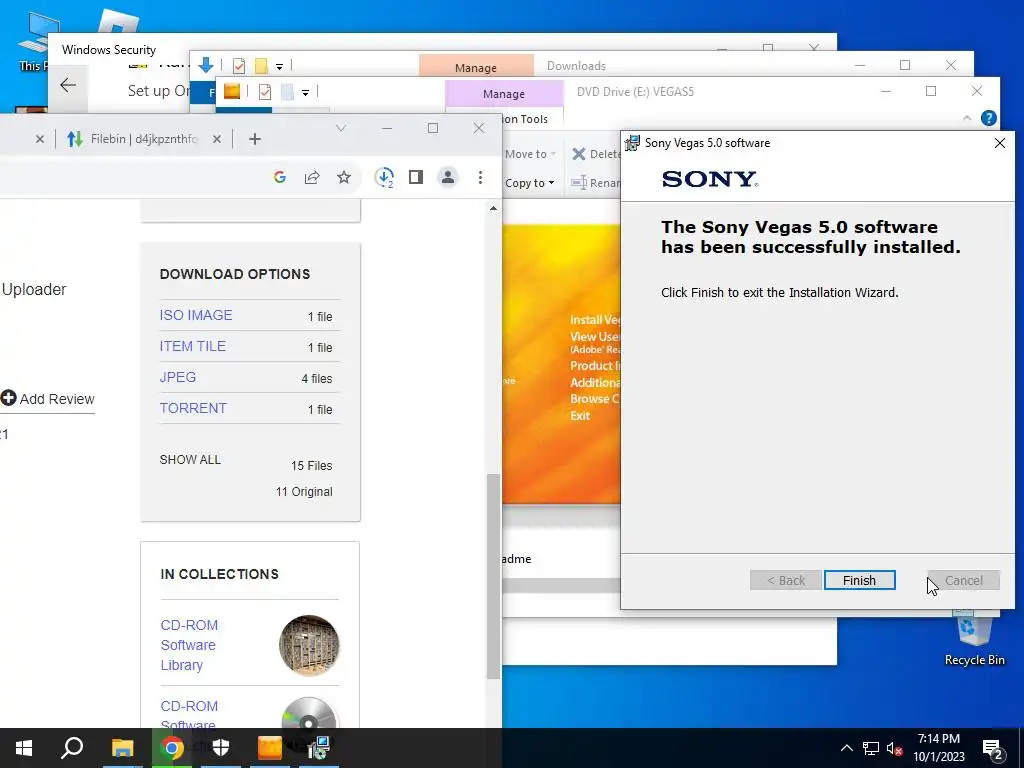This screenshot has height=768, width=1024.
Task: Click the orange VEGAS5 drive icon in title bar
Action: [x=232, y=91]
